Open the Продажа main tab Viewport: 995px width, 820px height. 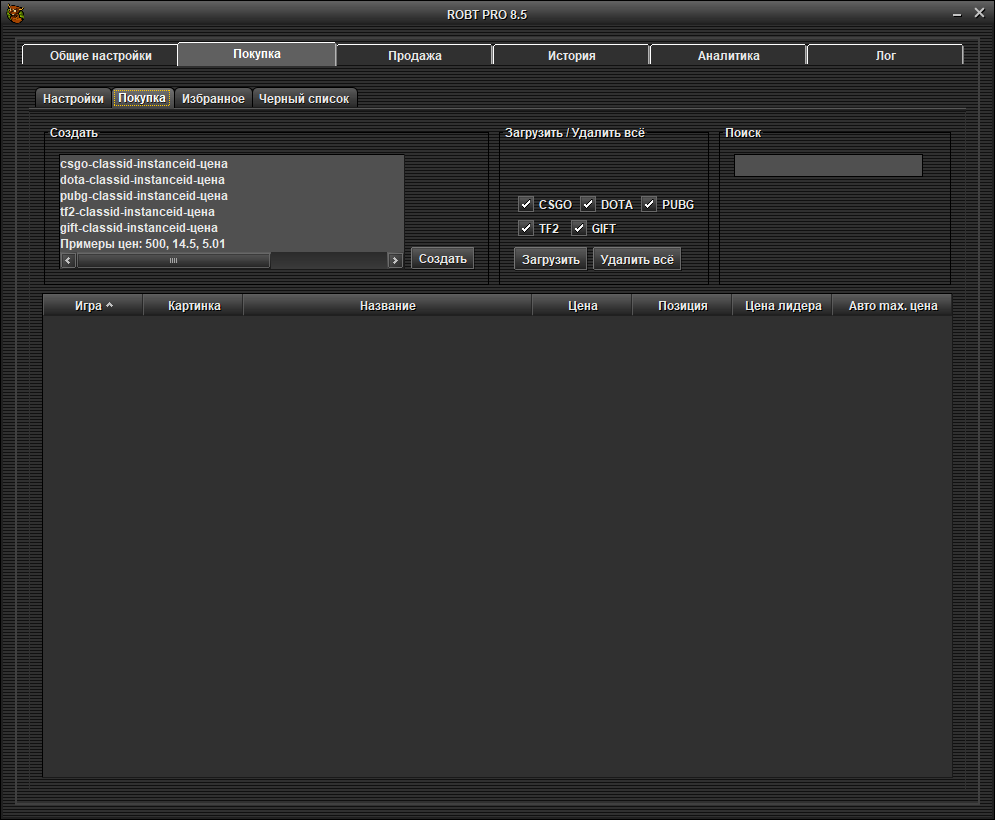[x=414, y=56]
